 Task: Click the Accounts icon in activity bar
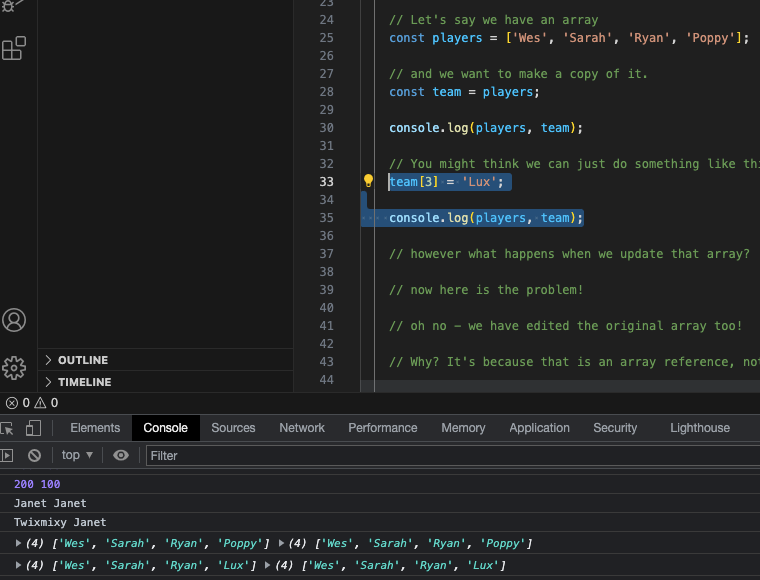tap(14, 320)
